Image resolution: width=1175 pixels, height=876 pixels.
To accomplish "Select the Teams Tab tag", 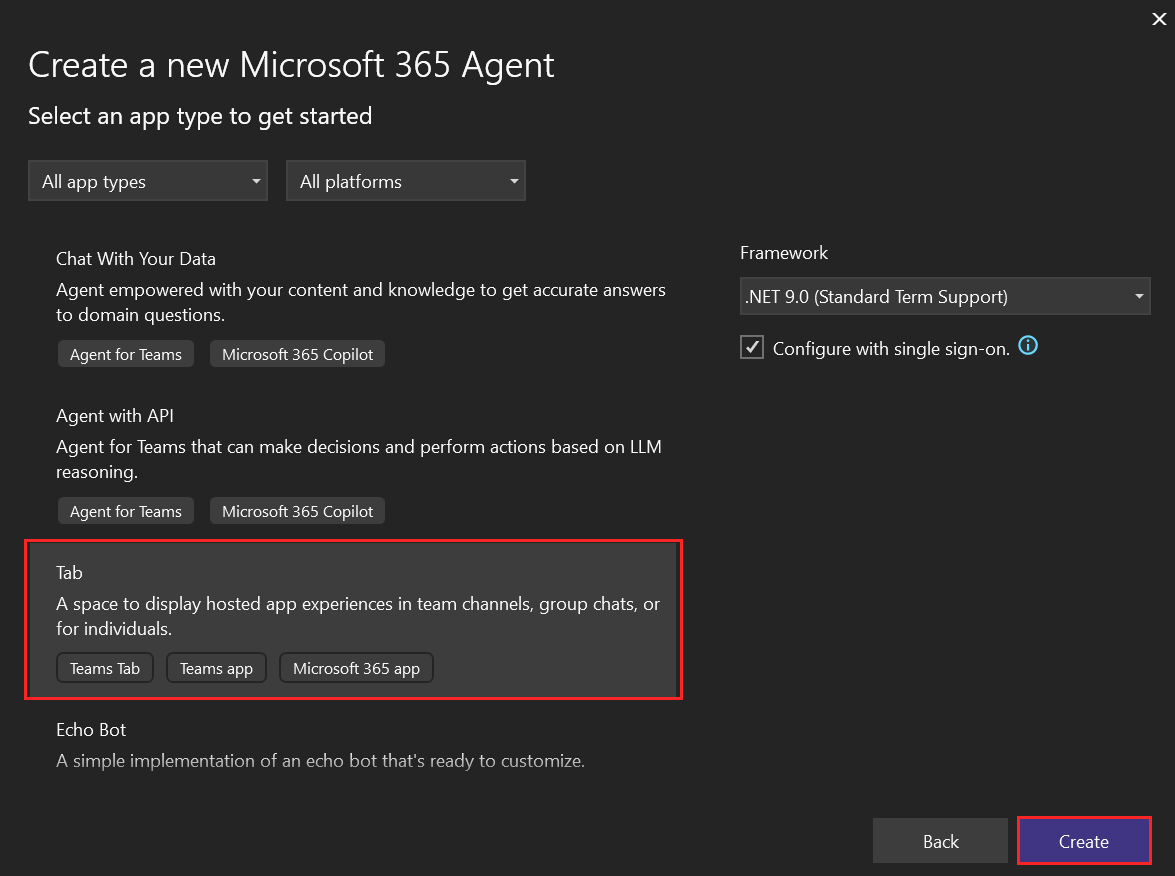I will 104,667.
